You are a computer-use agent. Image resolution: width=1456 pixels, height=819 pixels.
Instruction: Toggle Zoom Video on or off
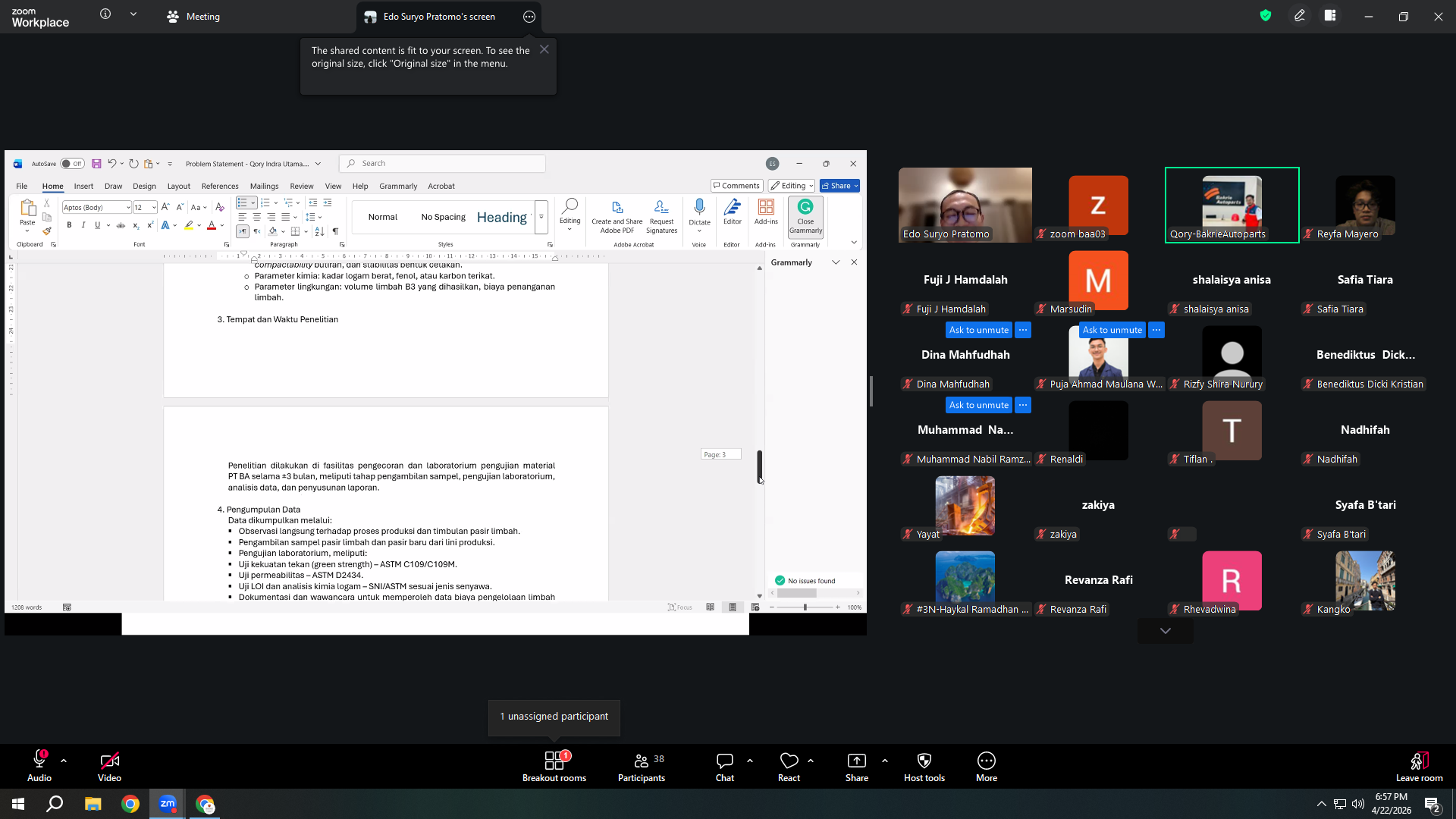point(109,767)
